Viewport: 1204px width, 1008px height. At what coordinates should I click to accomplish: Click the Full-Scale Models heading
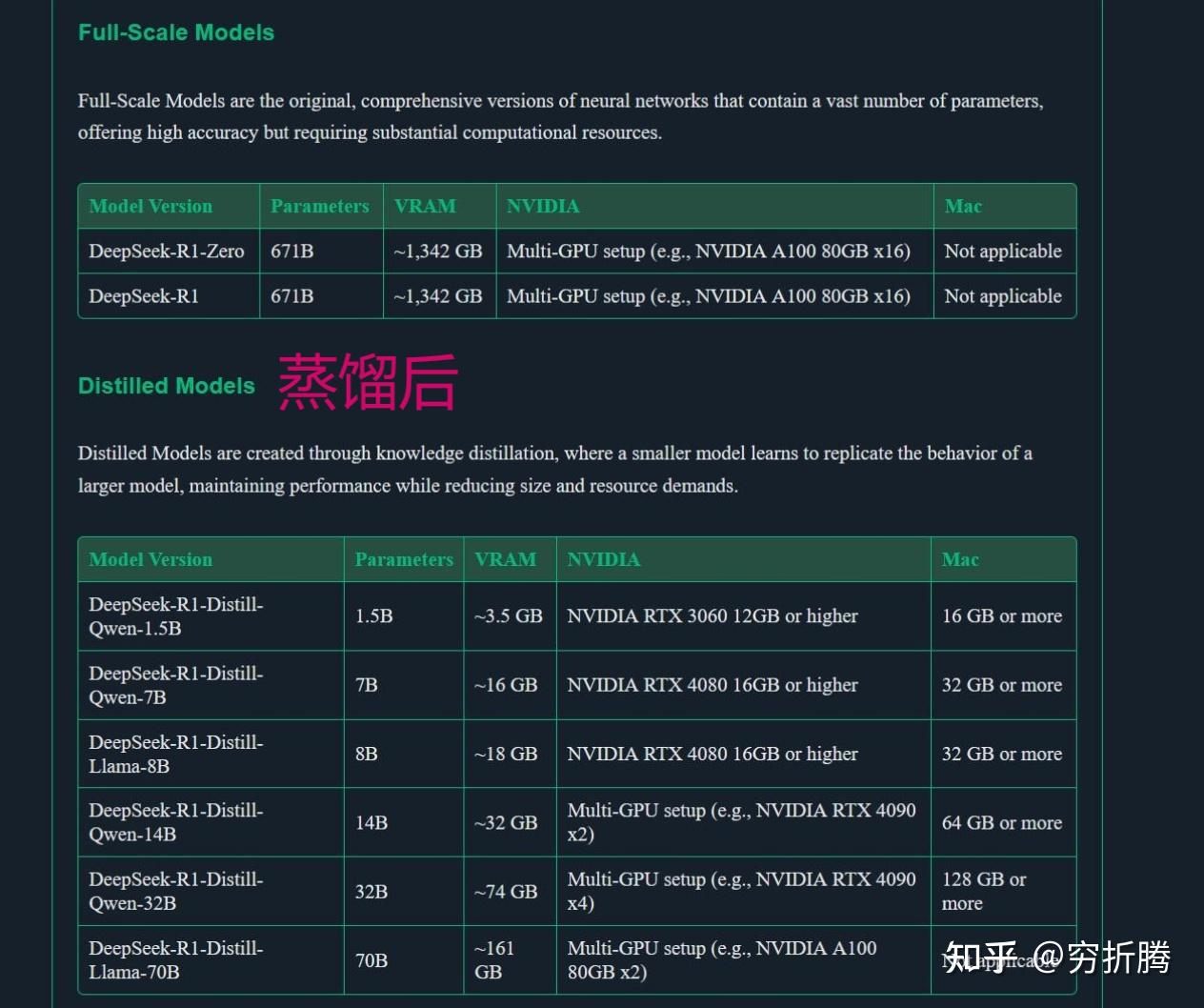click(176, 32)
